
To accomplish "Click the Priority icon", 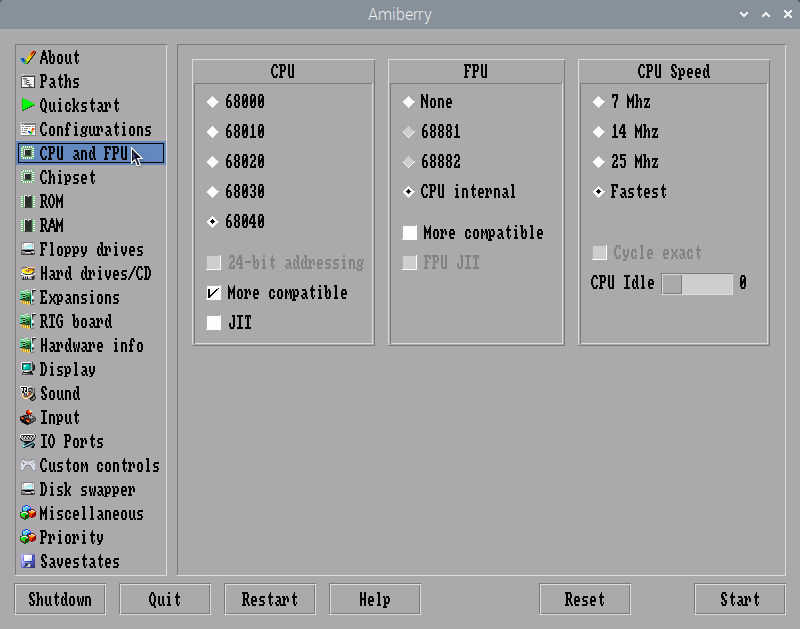I will 28,537.
